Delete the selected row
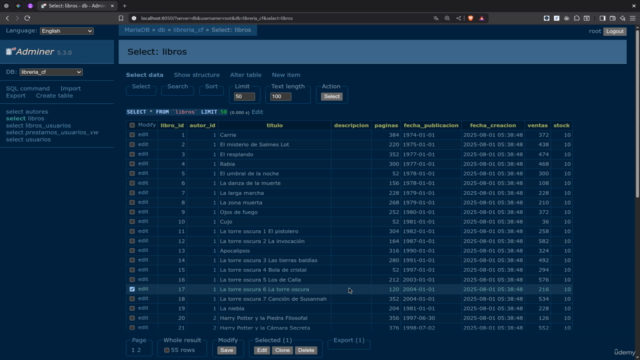Viewport: 640px width, 360px height. point(306,350)
